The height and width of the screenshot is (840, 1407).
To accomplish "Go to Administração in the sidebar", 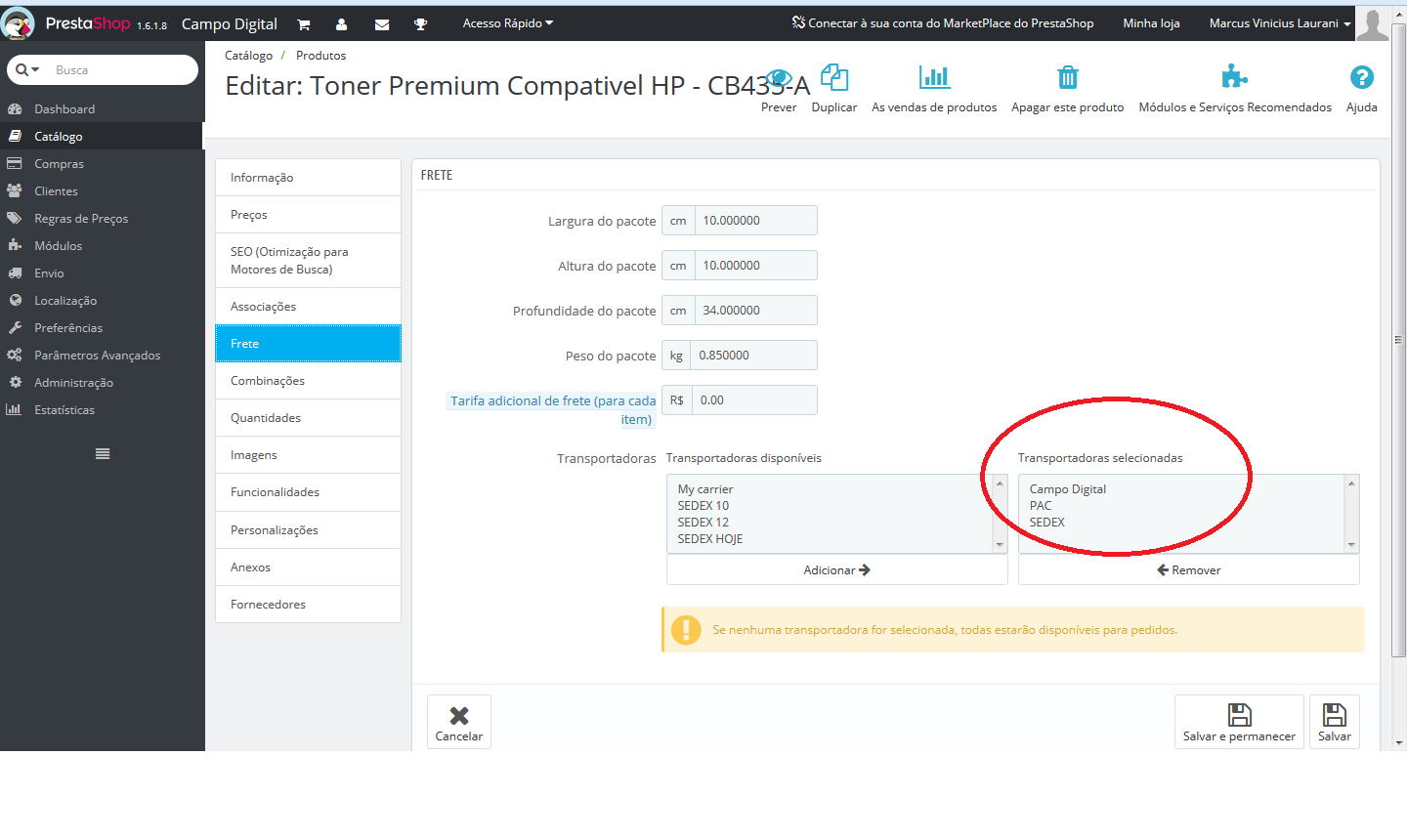I will [102, 382].
